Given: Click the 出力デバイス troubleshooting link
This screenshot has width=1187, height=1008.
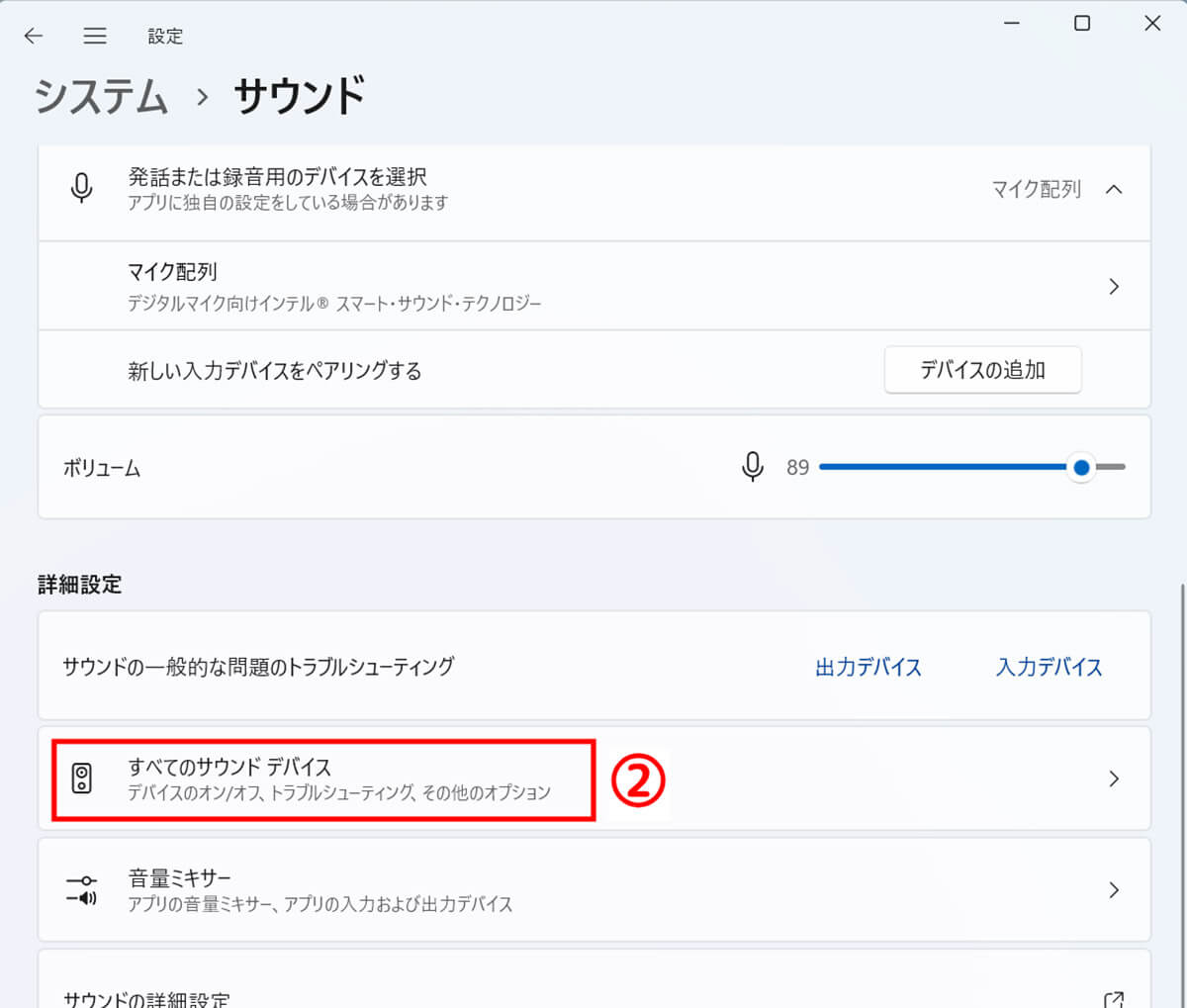Looking at the screenshot, I should (868, 667).
